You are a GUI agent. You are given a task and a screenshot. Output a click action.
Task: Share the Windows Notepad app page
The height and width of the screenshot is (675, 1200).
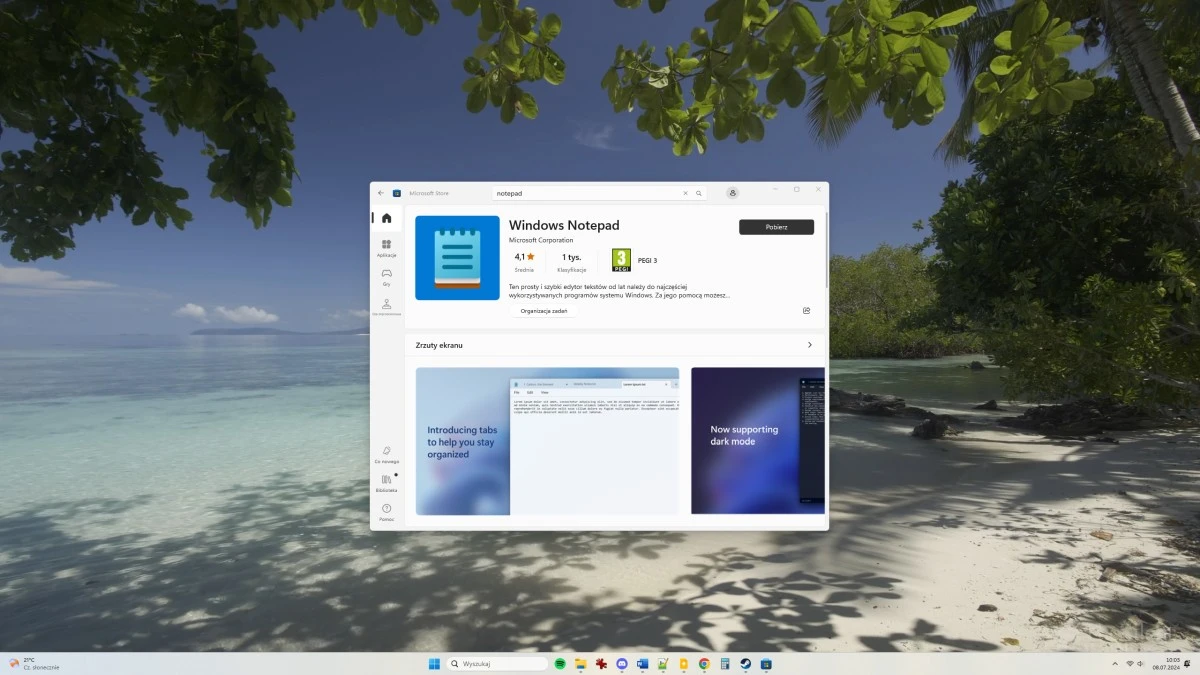806,311
